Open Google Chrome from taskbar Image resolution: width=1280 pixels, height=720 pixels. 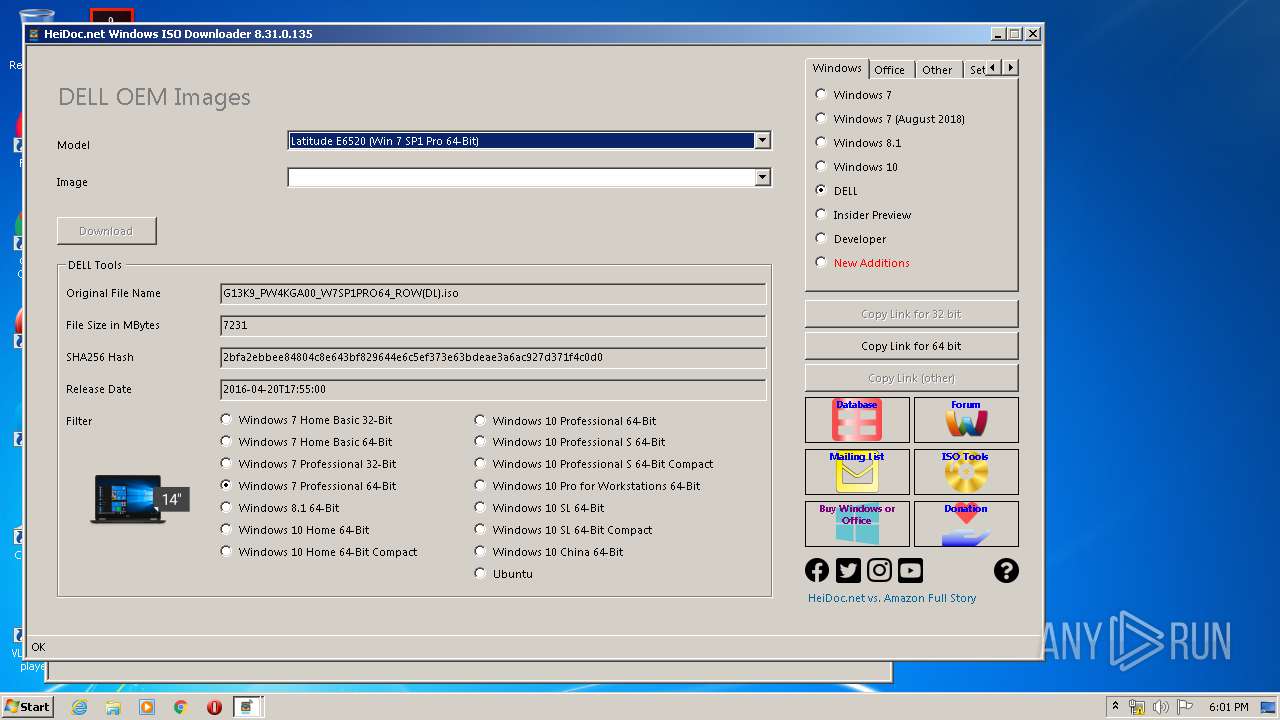(181, 707)
